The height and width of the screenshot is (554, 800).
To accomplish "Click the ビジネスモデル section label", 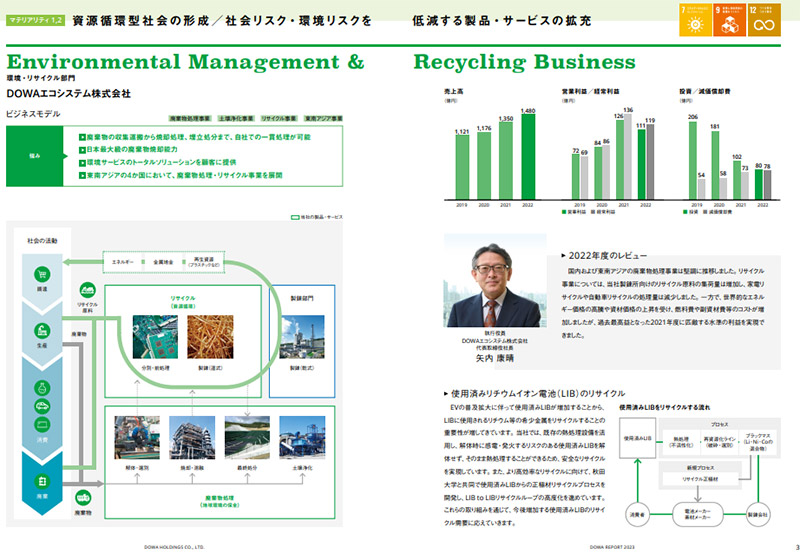I will 33,114.
